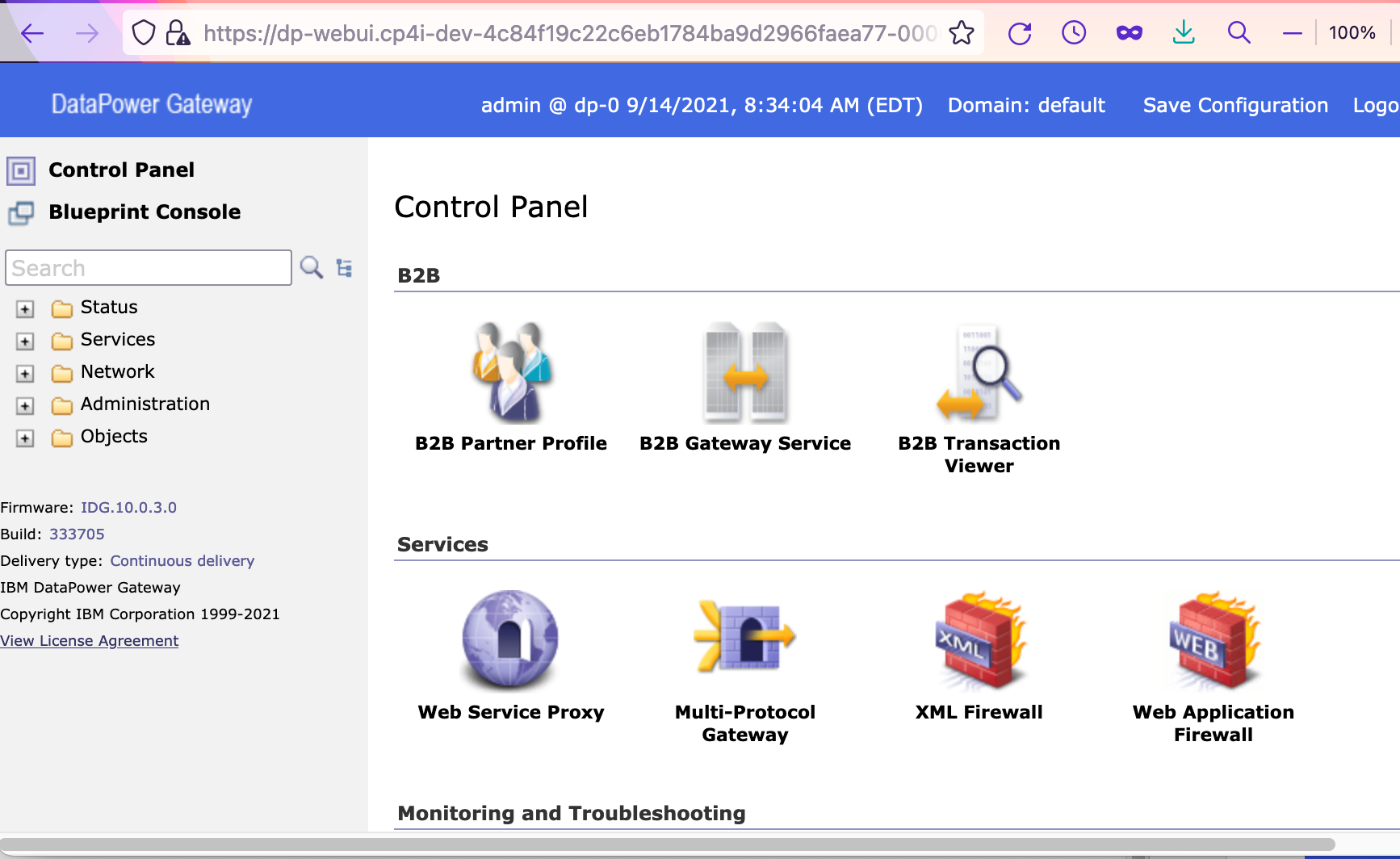The image size is (1400, 859).
Task: Select the Administration tree item label
Action: [145, 404]
